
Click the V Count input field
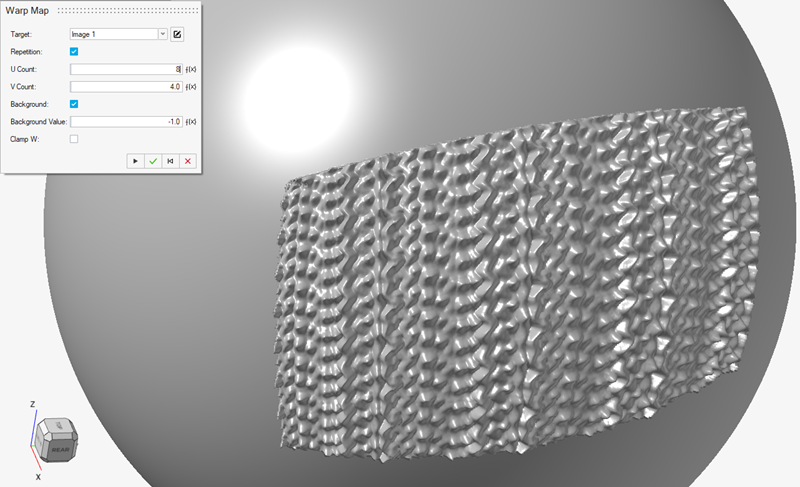click(x=125, y=87)
